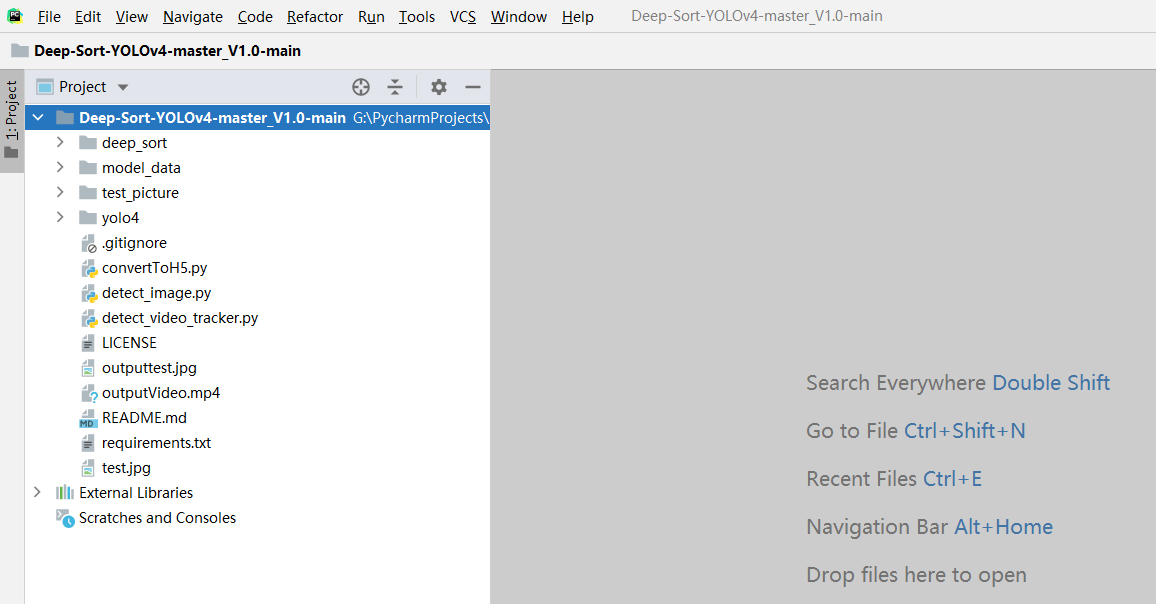Open the Edit menu
The height and width of the screenshot is (604, 1156).
pyautogui.click(x=88, y=16)
